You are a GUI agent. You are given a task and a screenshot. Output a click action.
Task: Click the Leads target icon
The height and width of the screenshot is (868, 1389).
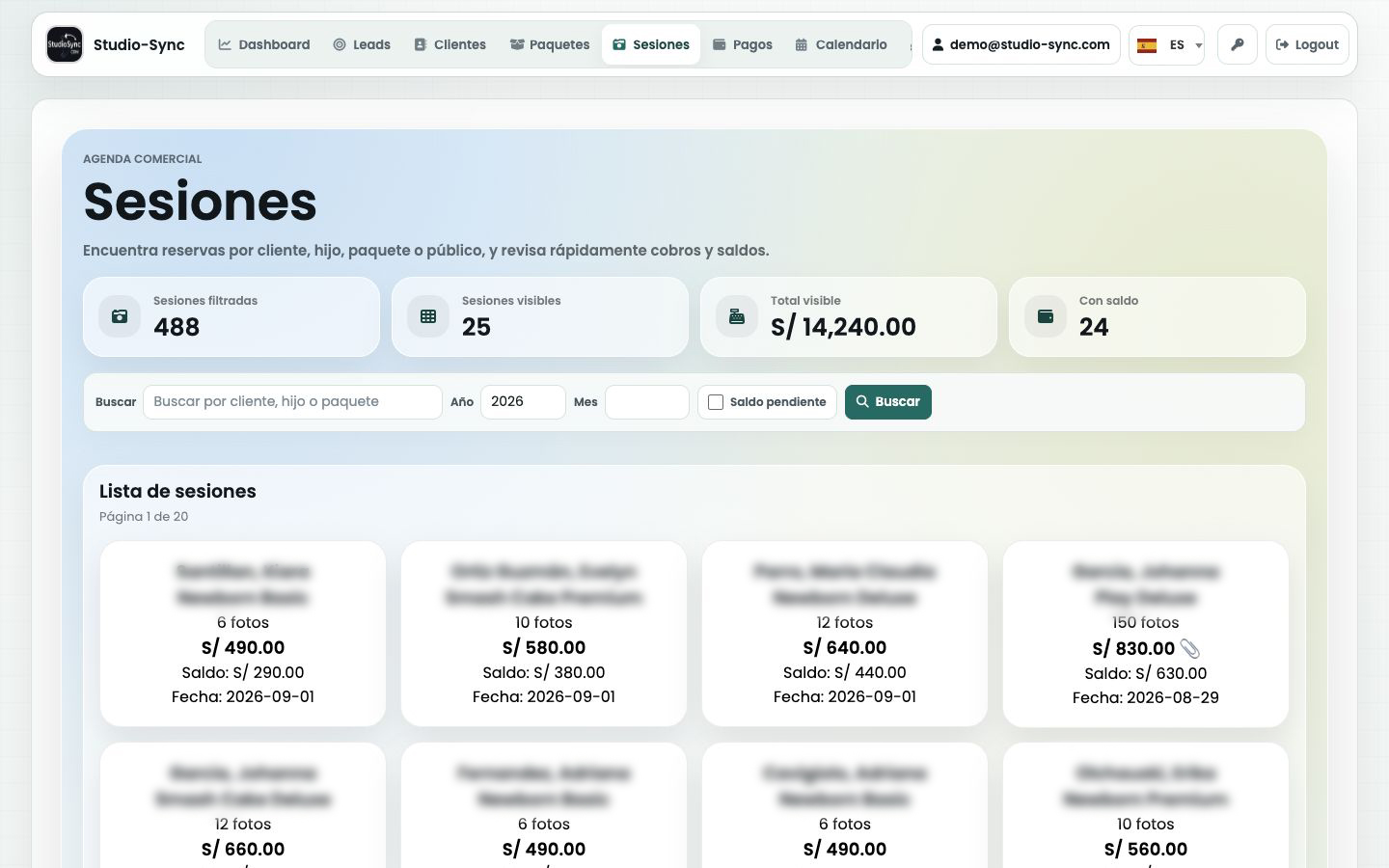340,44
